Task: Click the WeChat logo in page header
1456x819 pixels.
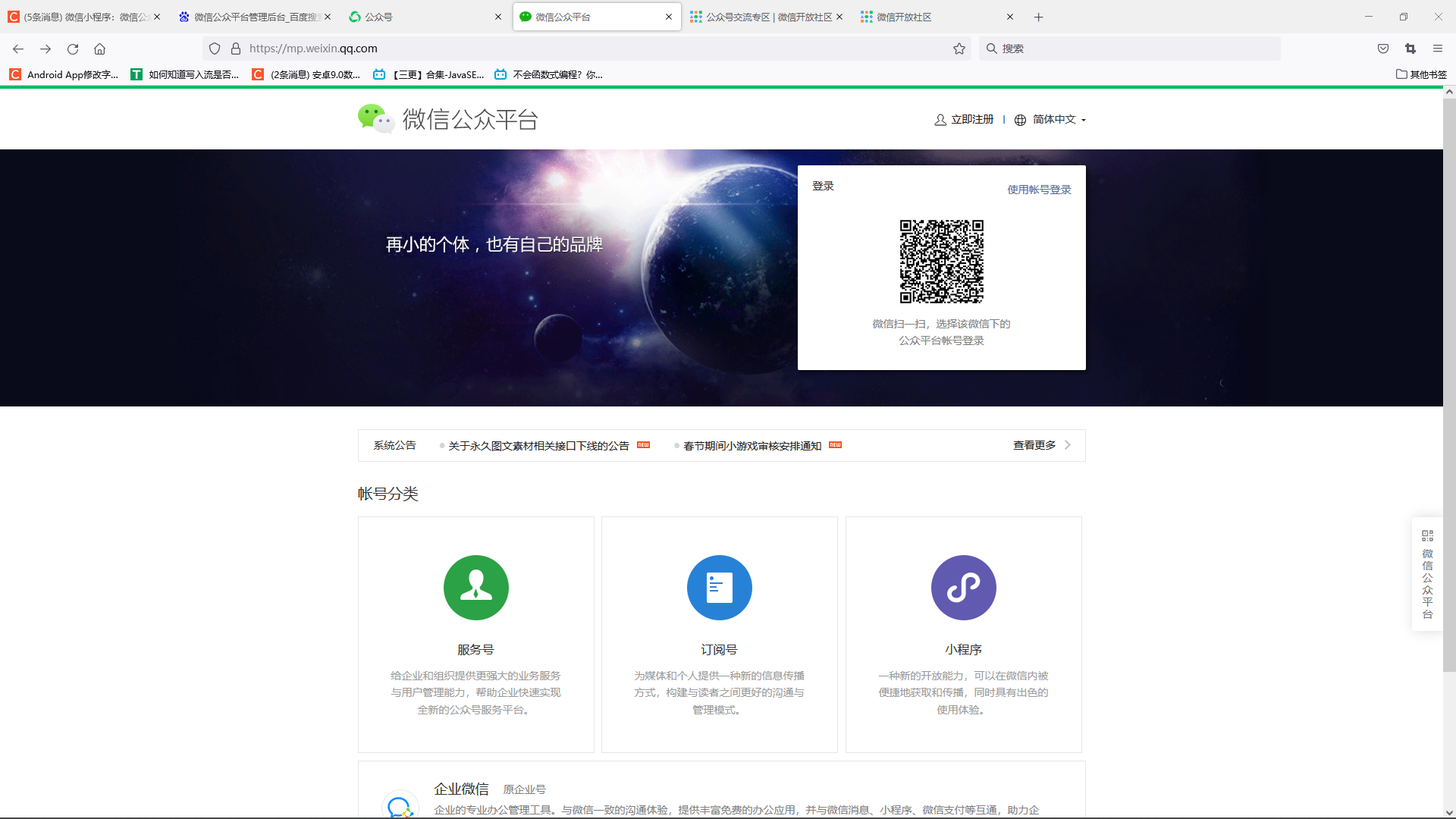Action: 375,119
